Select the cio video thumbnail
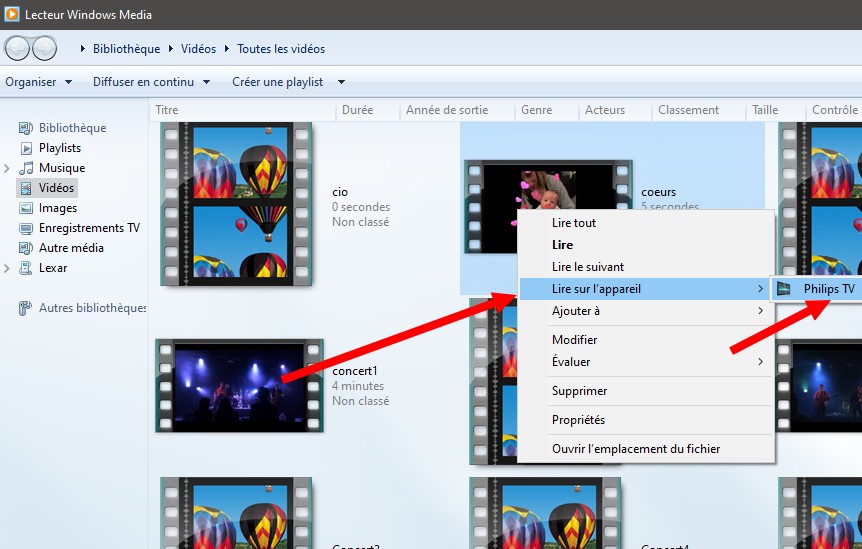The image size is (862, 549). [236, 204]
